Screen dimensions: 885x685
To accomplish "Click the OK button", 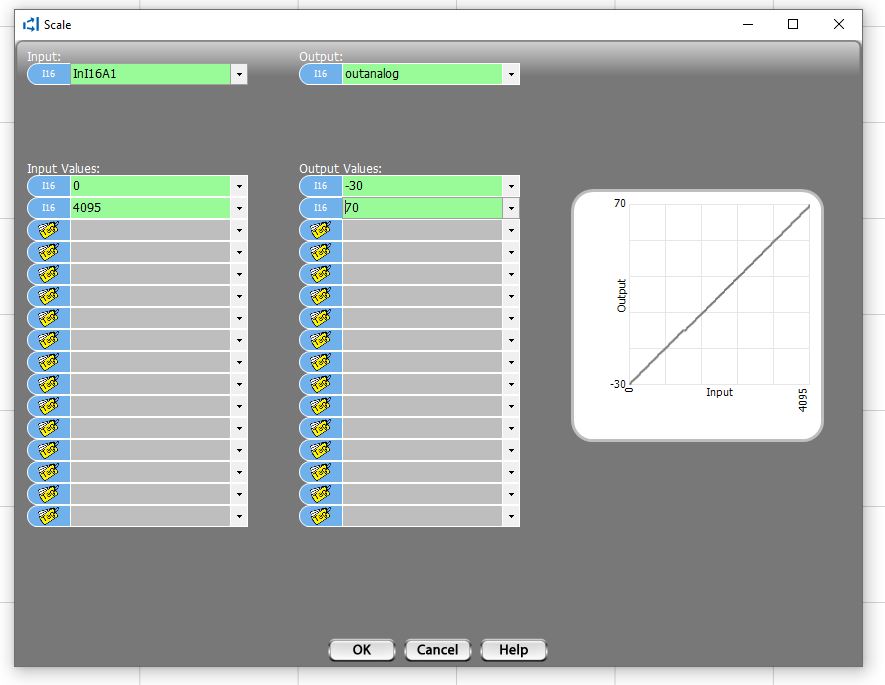I will (x=361, y=650).
